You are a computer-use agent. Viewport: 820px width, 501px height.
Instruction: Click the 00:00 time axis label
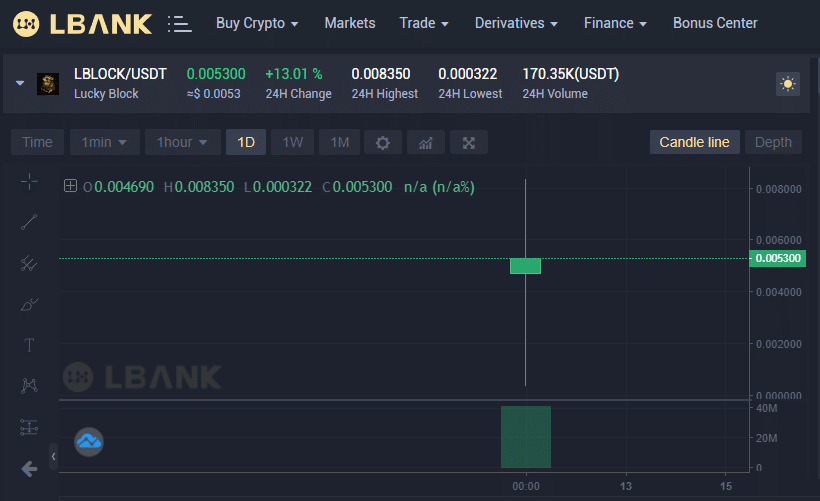(526, 486)
